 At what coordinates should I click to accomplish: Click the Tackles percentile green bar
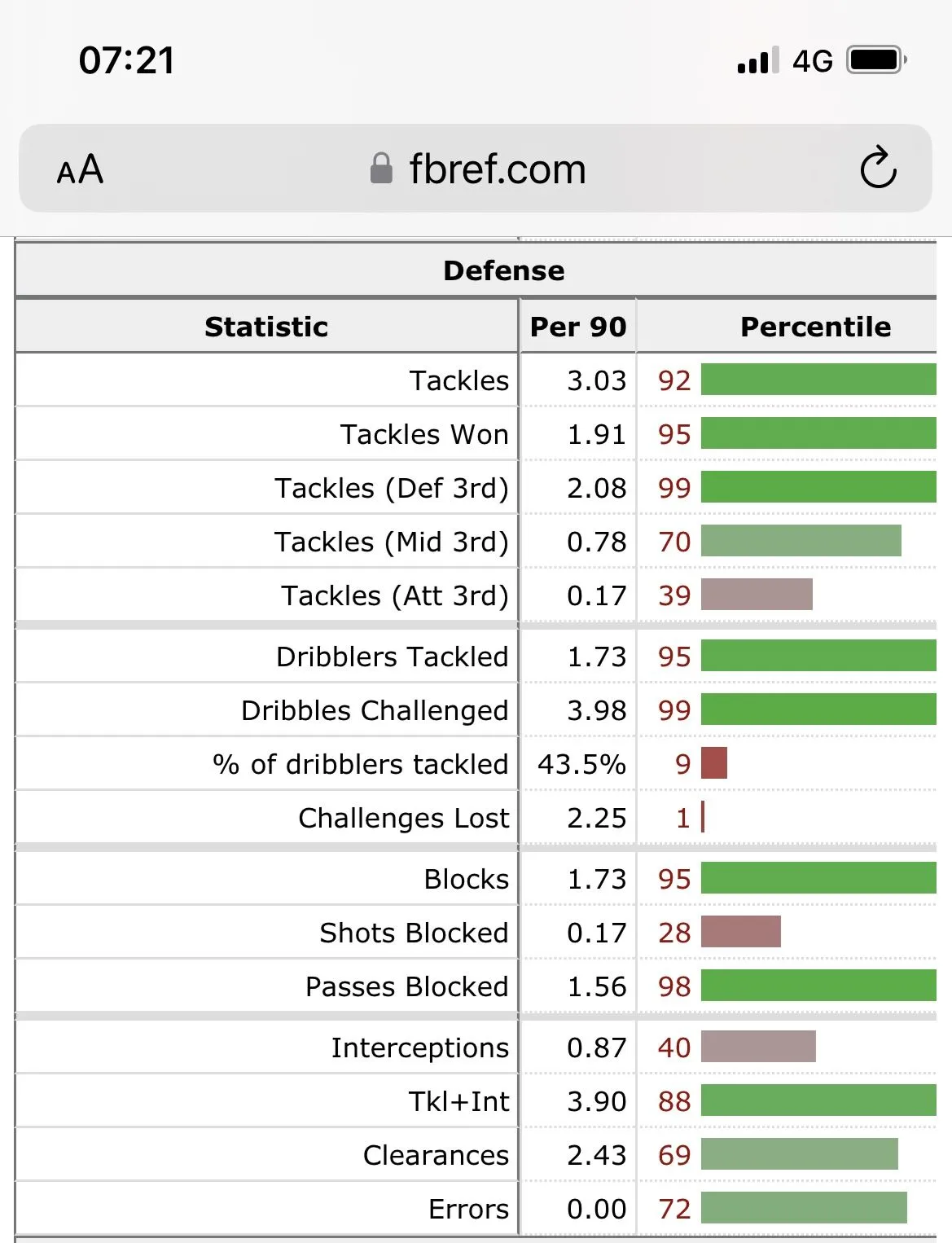point(818,380)
